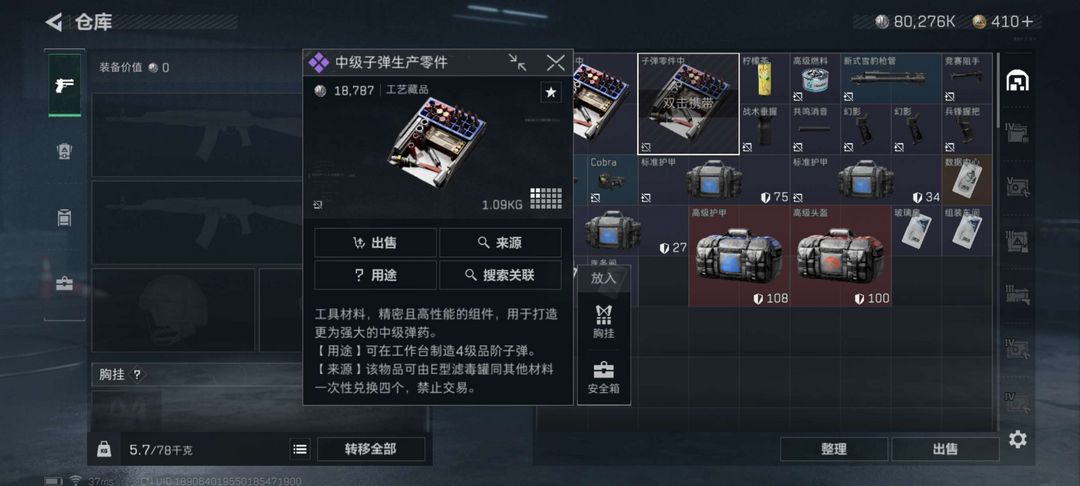Click the 转移全部 button
The width and height of the screenshot is (1080, 486).
(x=371, y=449)
